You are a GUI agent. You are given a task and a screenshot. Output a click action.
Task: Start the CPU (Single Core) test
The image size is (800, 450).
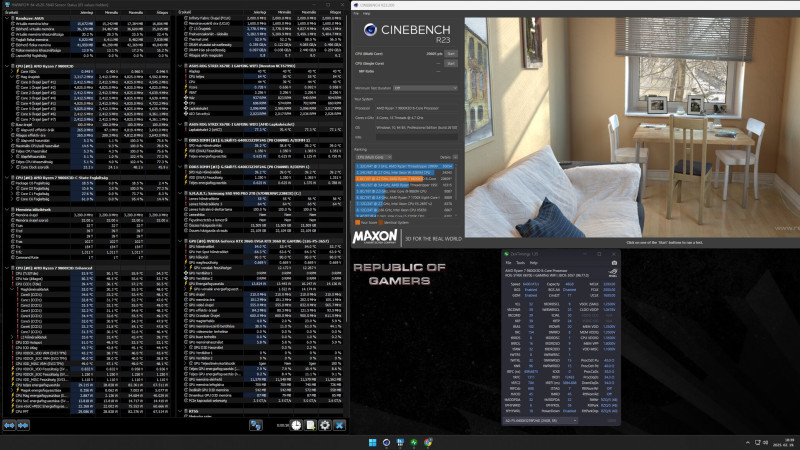451,64
